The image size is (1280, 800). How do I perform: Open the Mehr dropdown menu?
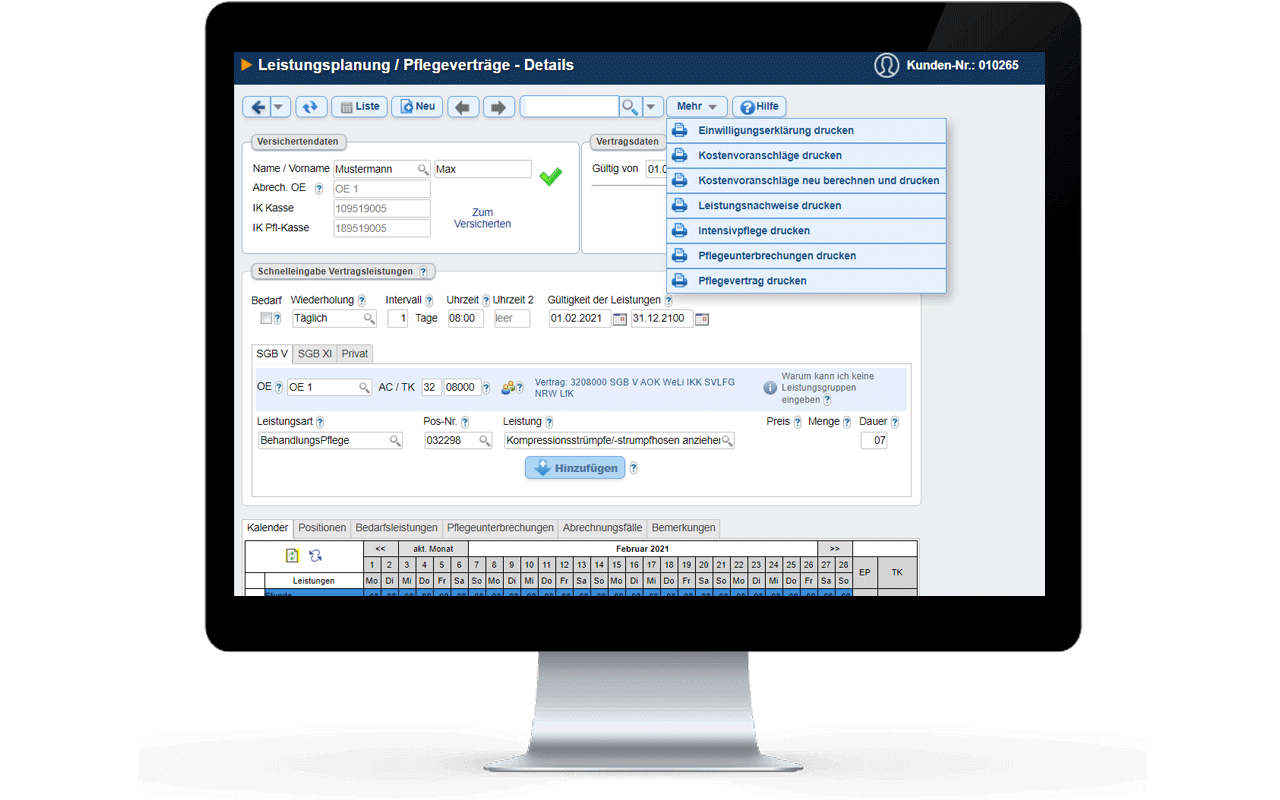click(696, 107)
